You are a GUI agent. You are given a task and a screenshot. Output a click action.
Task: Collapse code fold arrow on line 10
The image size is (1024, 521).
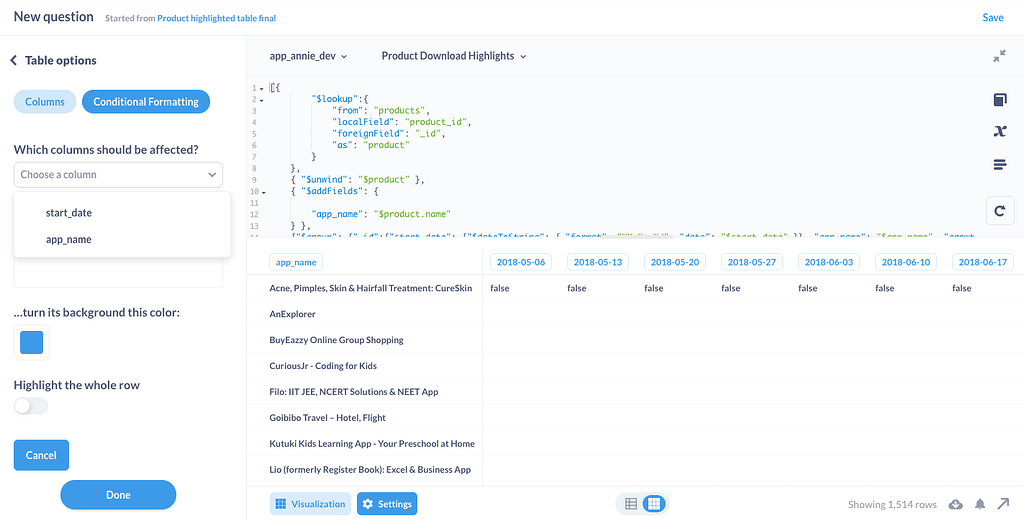click(262, 193)
